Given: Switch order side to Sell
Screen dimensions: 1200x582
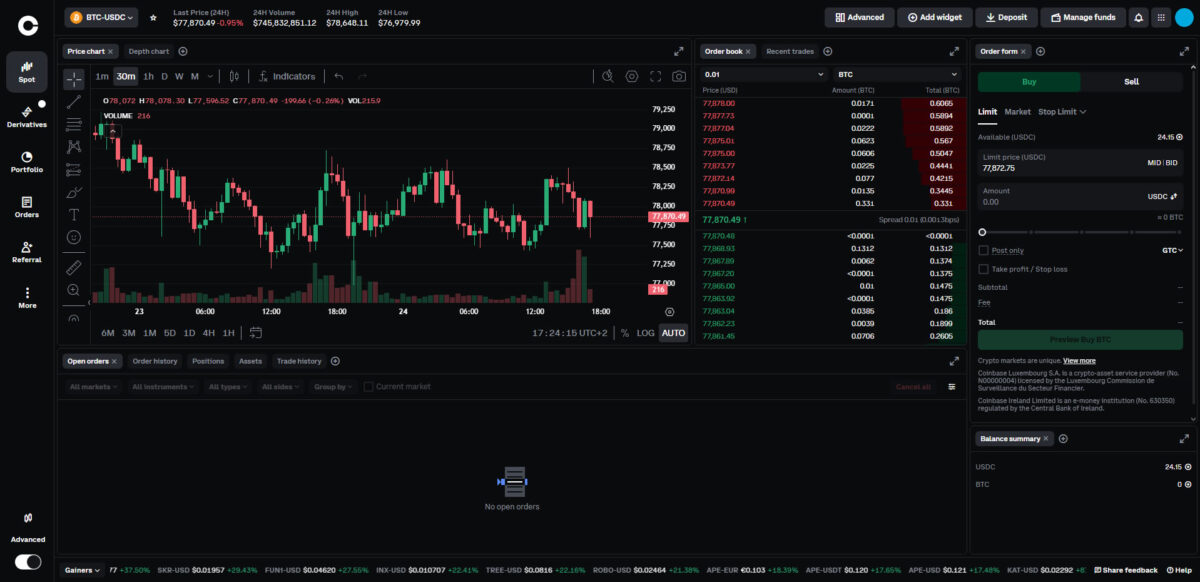Looking at the screenshot, I should [x=1131, y=82].
